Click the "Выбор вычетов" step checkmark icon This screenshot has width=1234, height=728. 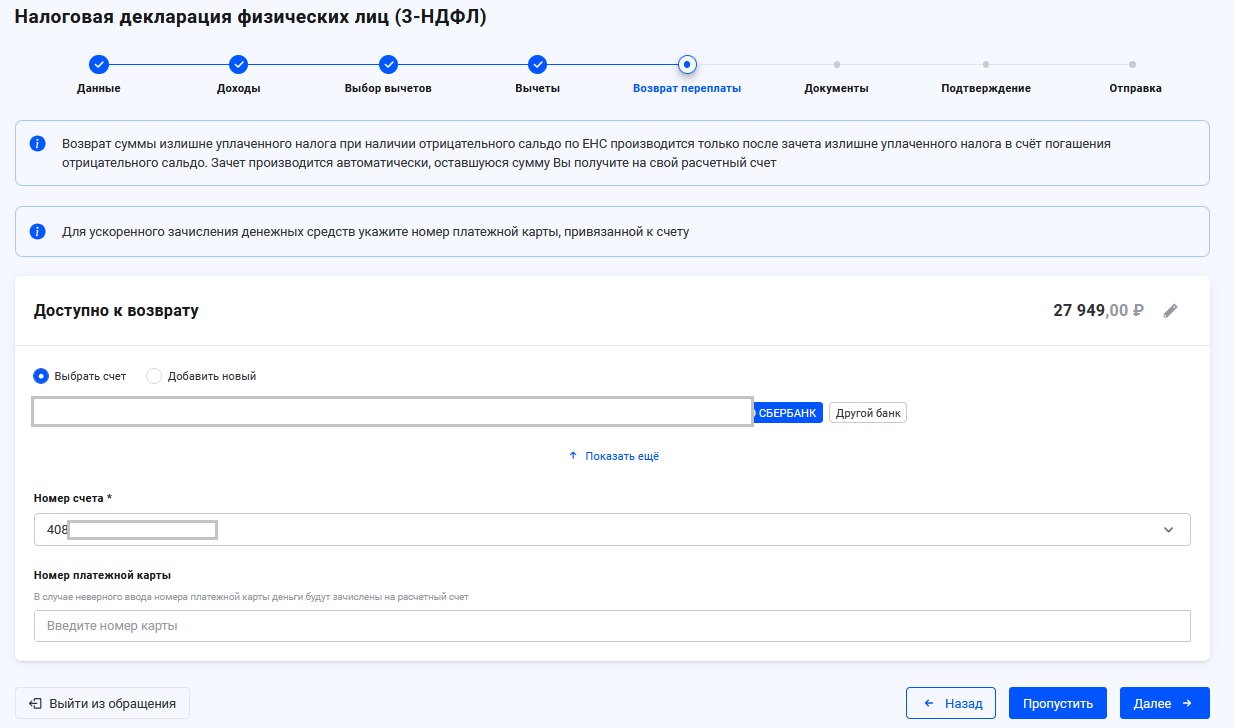click(x=388, y=64)
